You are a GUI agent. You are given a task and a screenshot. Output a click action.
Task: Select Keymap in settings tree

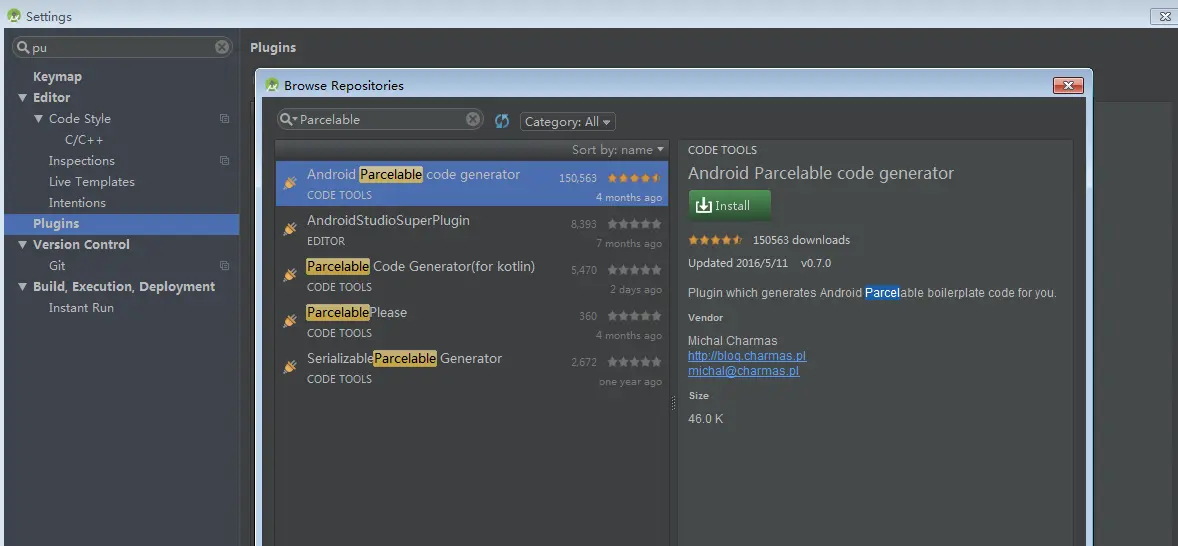(x=57, y=77)
